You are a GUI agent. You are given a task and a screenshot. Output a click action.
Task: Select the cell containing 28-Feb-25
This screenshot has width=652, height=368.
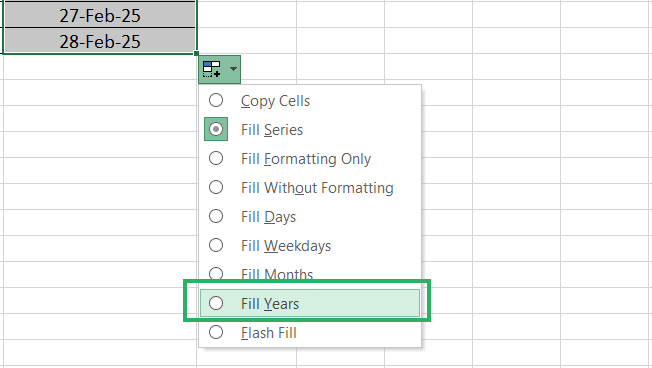(x=100, y=42)
